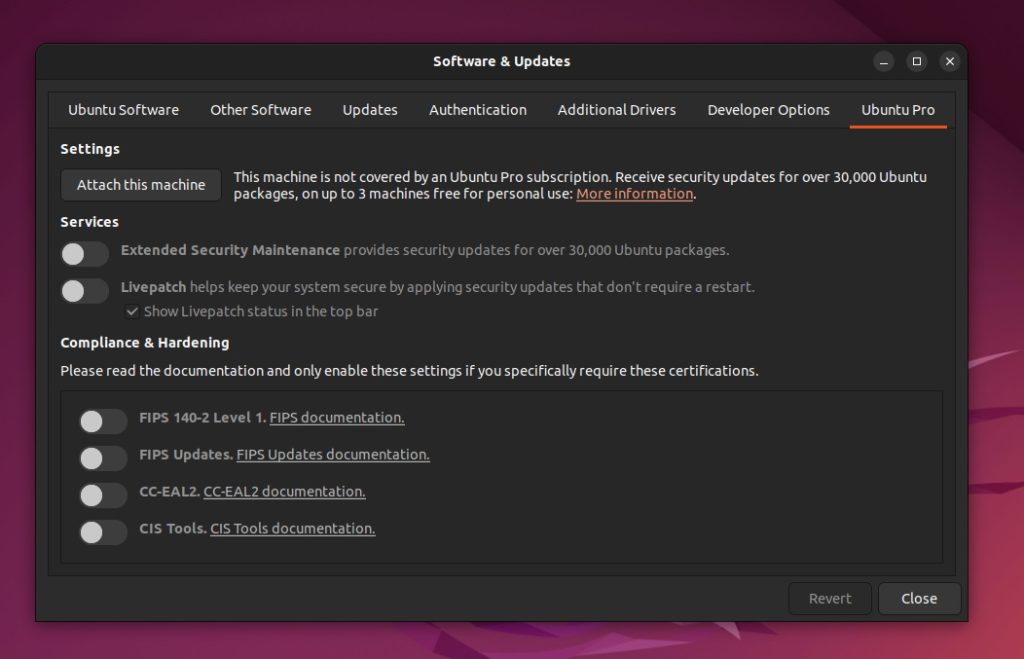Uncheck Show Livepatch status in top bar
The width and height of the screenshot is (1024, 659).
132,312
